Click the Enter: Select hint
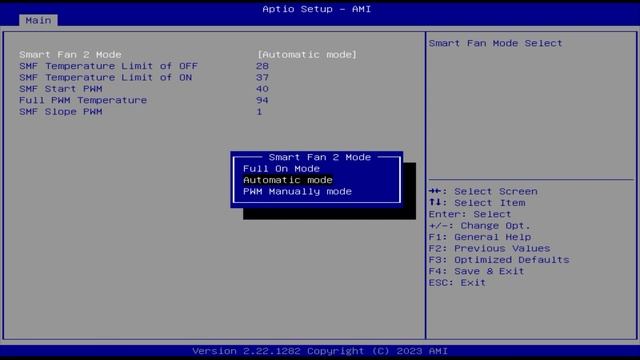The image size is (640, 360). click(470, 214)
